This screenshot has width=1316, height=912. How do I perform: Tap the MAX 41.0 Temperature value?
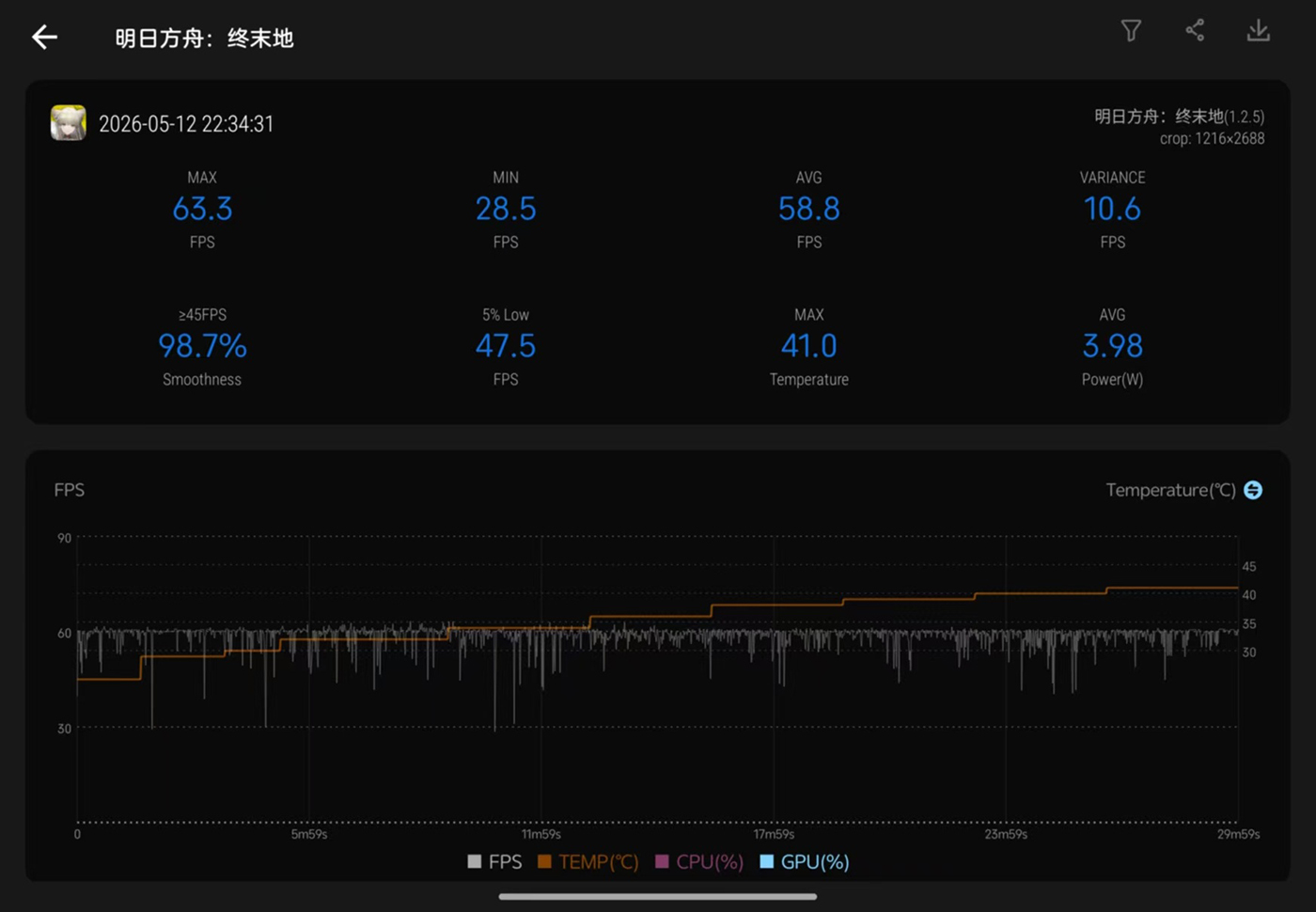pos(808,346)
